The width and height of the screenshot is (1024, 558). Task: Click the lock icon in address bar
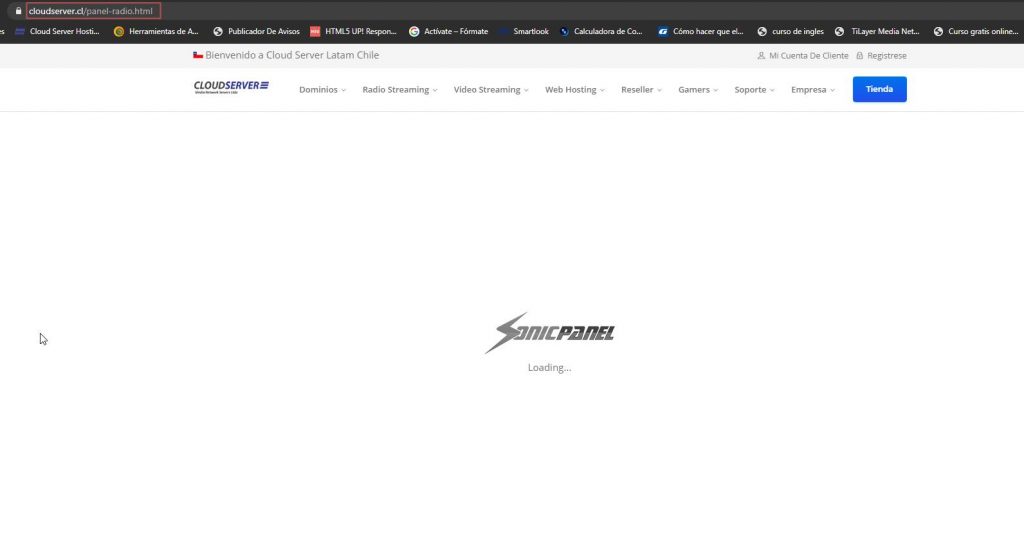18,10
